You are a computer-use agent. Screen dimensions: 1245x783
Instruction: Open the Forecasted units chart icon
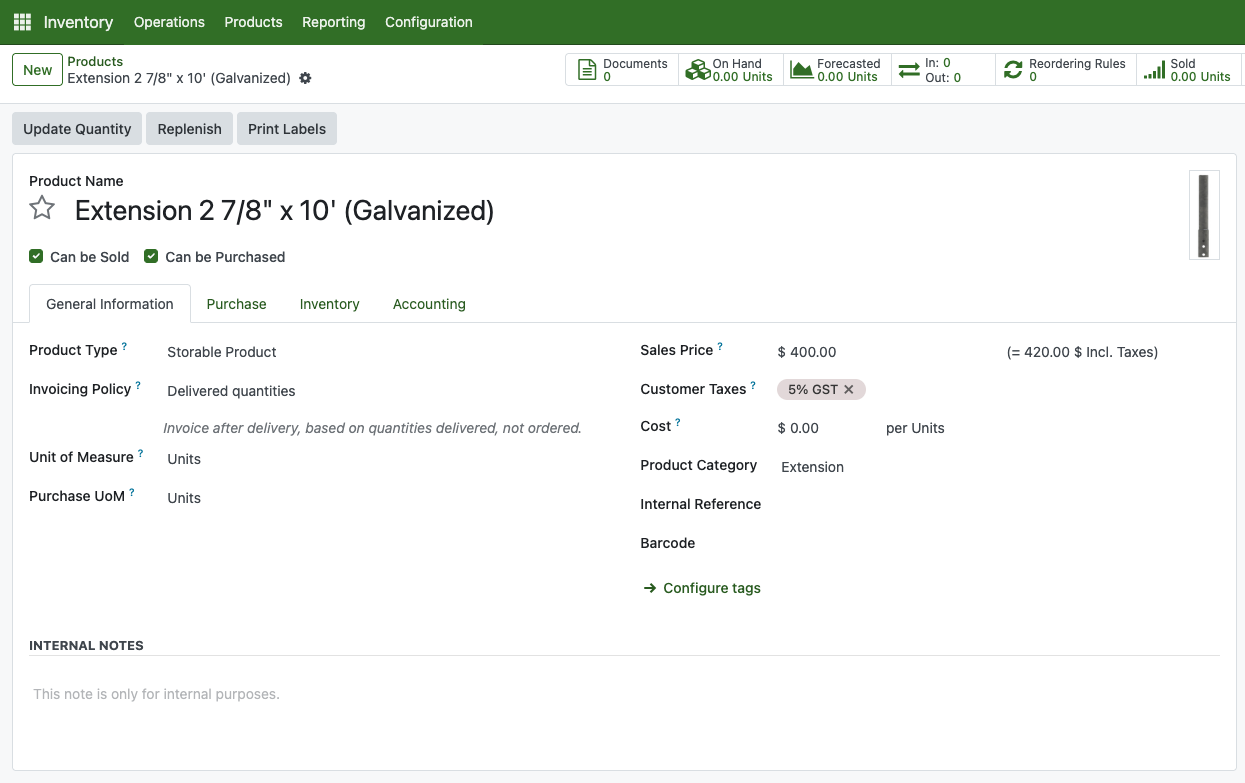point(801,70)
